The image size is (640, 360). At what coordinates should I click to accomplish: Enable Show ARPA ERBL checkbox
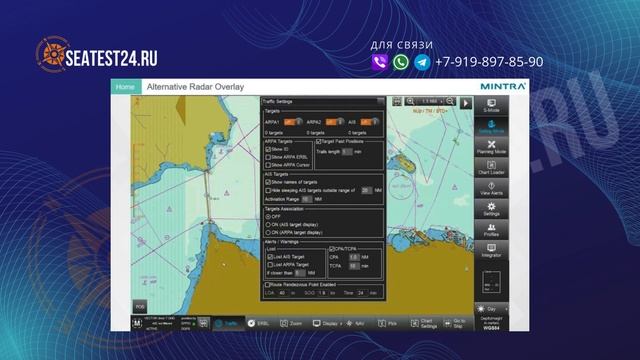[x=268, y=157]
